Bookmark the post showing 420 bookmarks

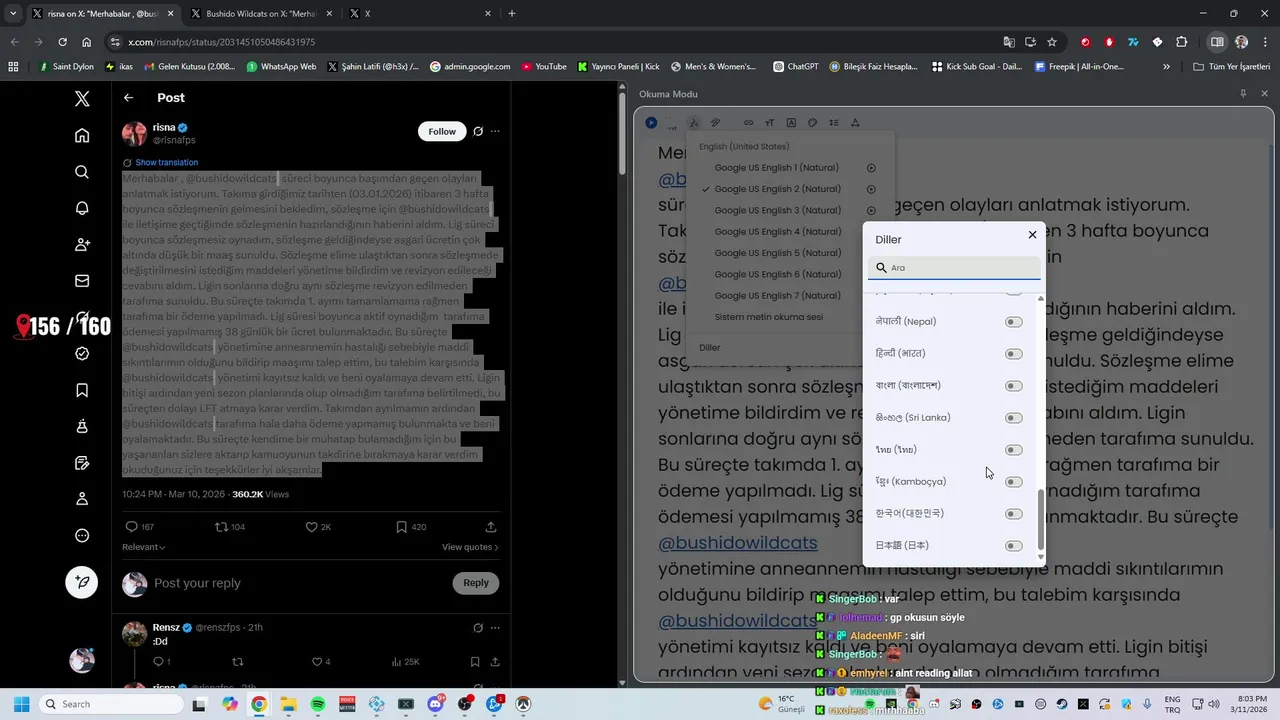(x=411, y=526)
